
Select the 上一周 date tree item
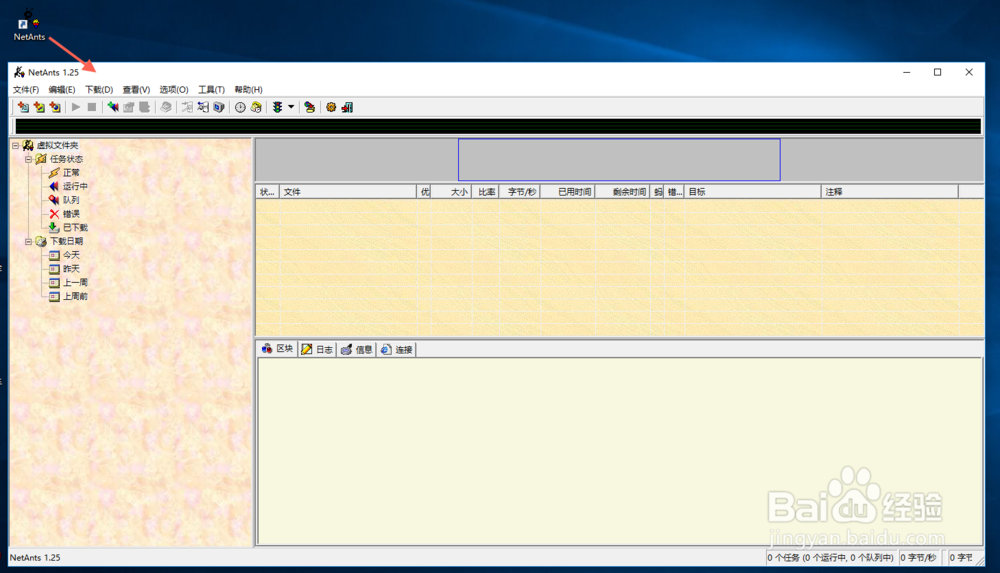click(x=75, y=283)
